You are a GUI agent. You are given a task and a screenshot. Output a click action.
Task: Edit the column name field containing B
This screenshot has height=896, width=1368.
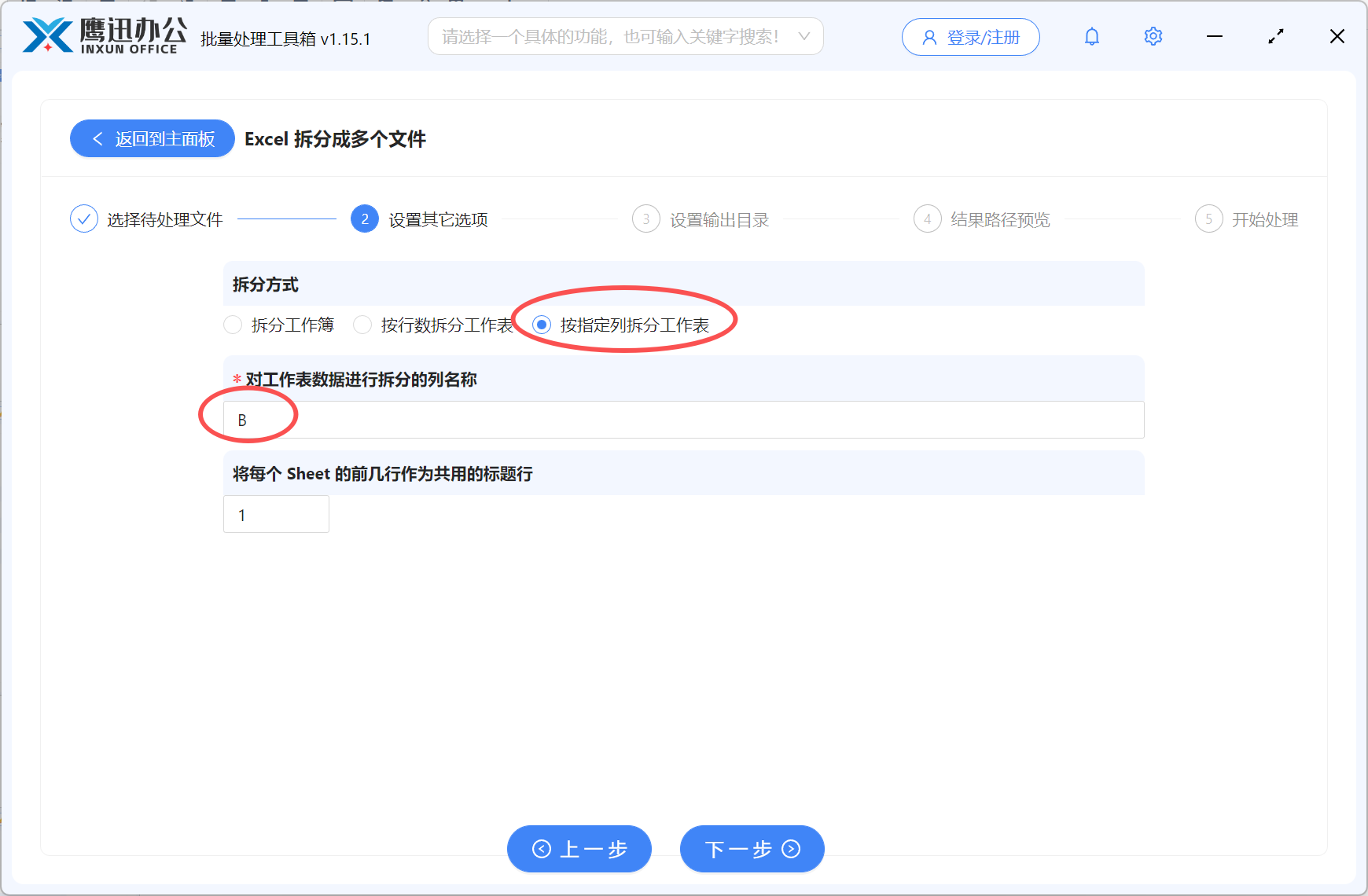click(684, 419)
